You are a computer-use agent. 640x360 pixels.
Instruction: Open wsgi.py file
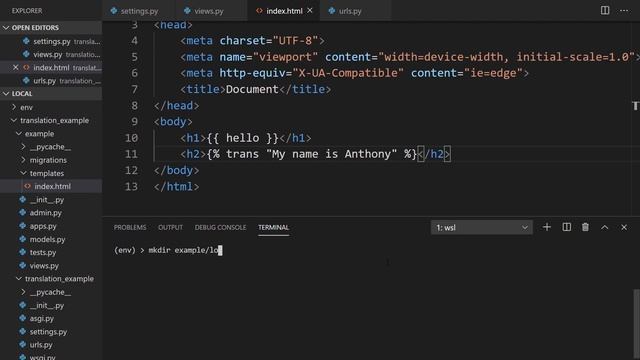51,357
